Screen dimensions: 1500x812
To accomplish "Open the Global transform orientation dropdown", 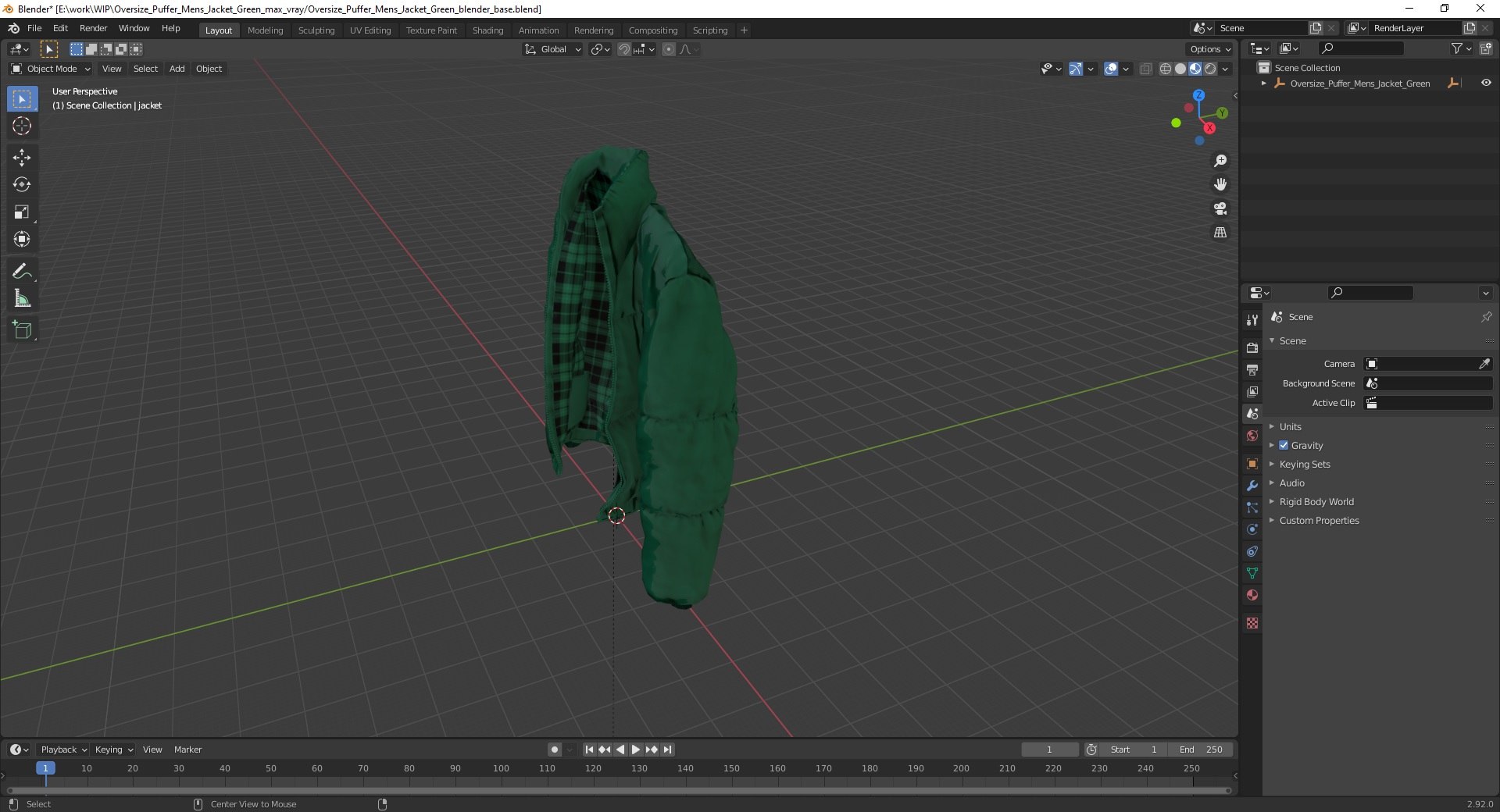I will [552, 49].
